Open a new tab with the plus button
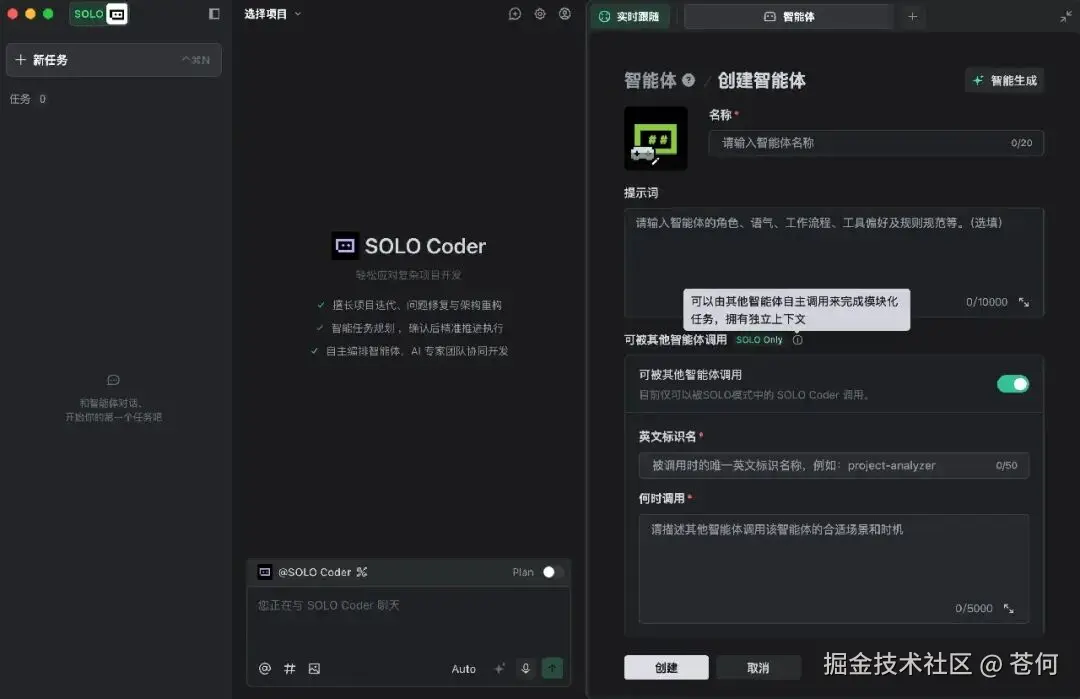Viewport: 1080px width, 699px height. 913,16
